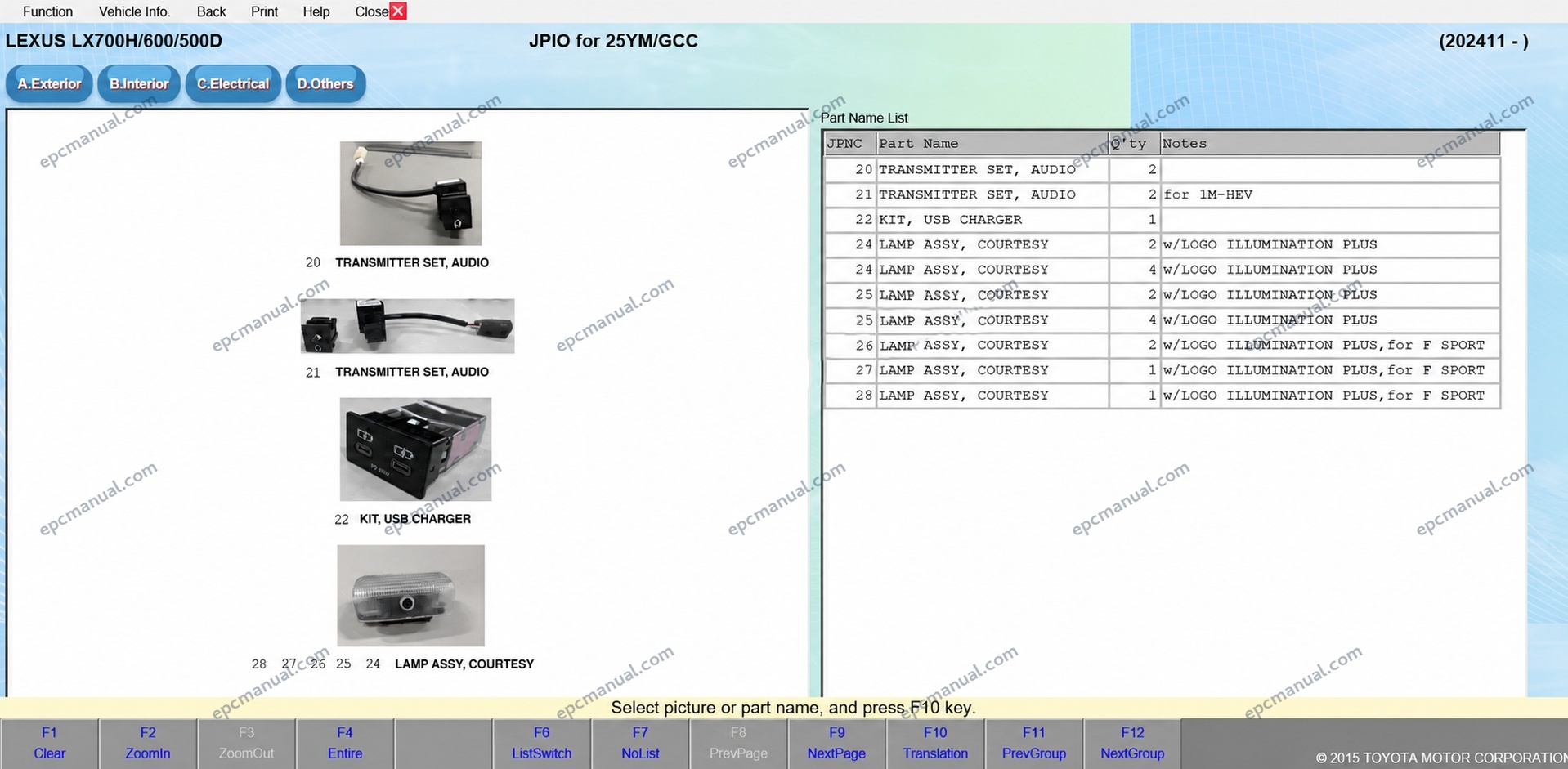Click the JPNC column header
The image size is (1568, 769).
(x=850, y=144)
